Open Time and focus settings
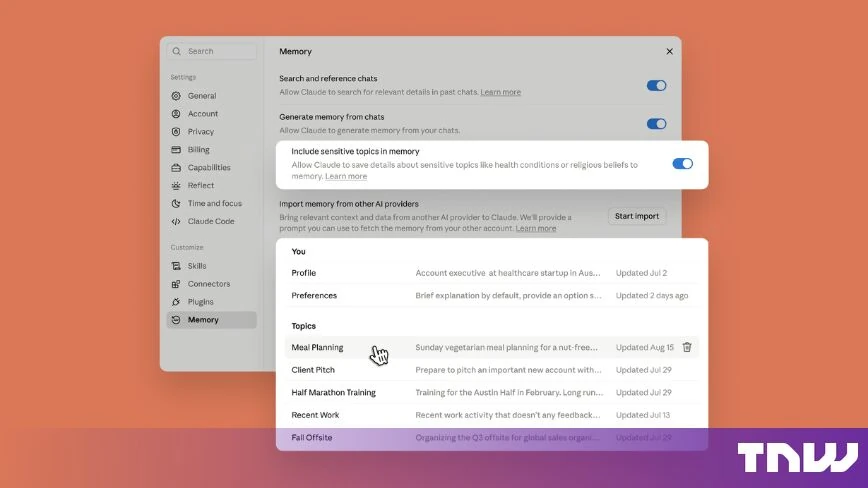868x488 pixels. coord(211,203)
